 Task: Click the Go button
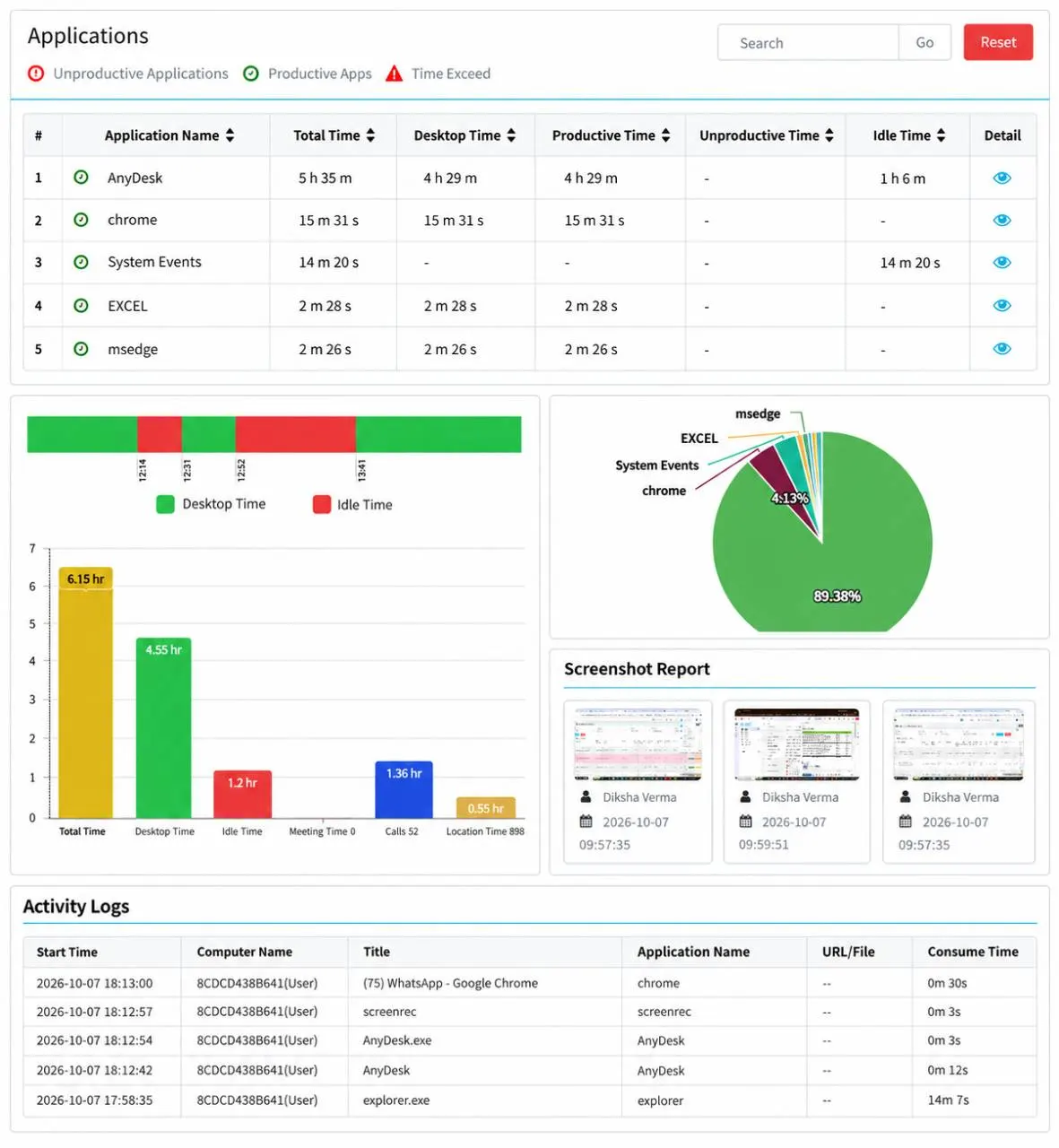click(x=924, y=42)
